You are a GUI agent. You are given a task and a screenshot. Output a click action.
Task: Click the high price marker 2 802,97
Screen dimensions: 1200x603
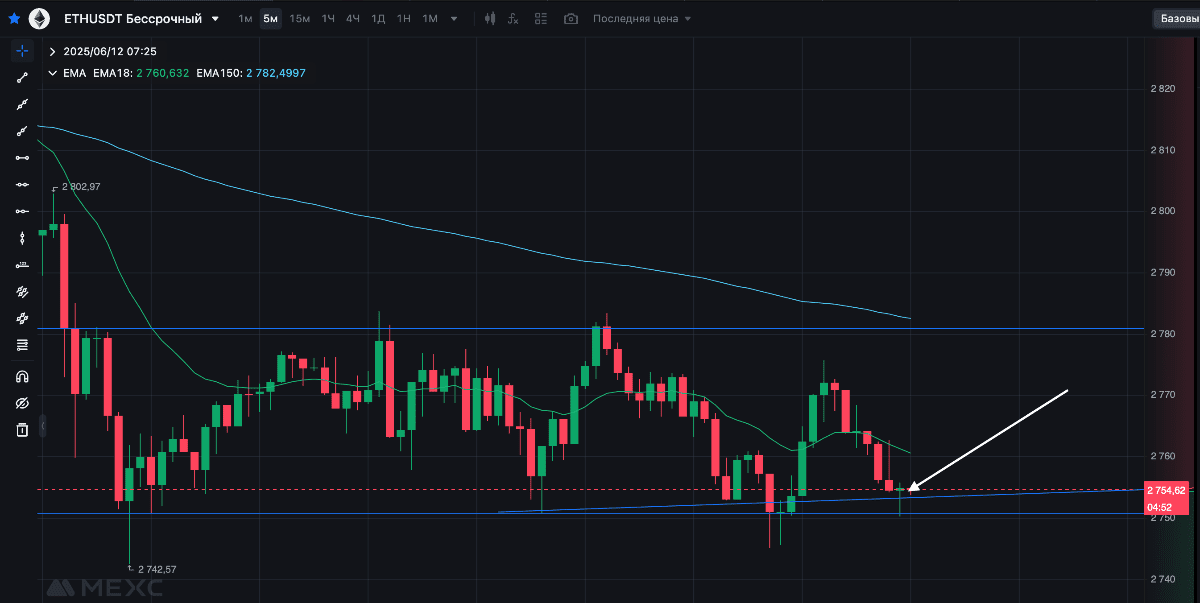81,187
